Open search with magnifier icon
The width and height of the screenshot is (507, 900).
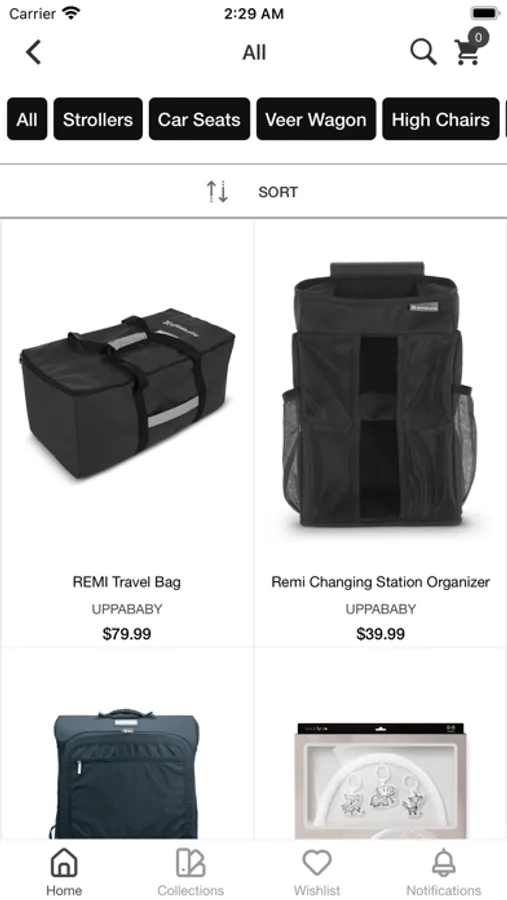coord(423,52)
